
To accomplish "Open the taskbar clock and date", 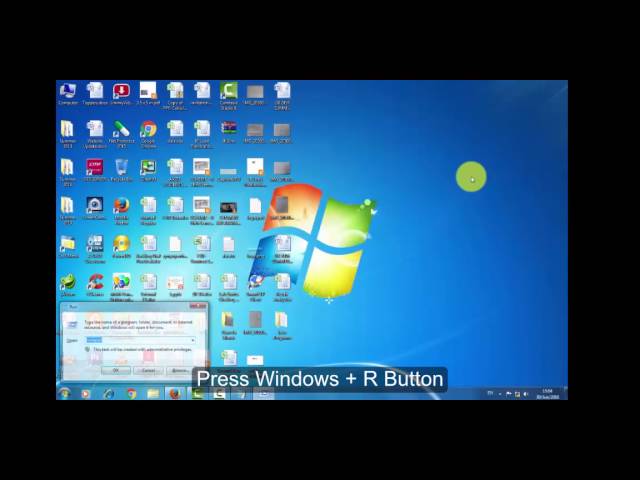I will (x=547, y=394).
